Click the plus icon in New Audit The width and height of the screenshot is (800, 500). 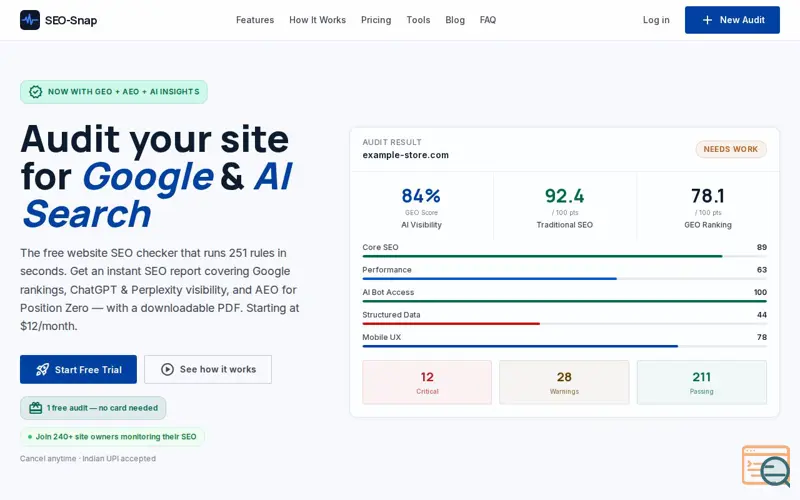point(707,20)
